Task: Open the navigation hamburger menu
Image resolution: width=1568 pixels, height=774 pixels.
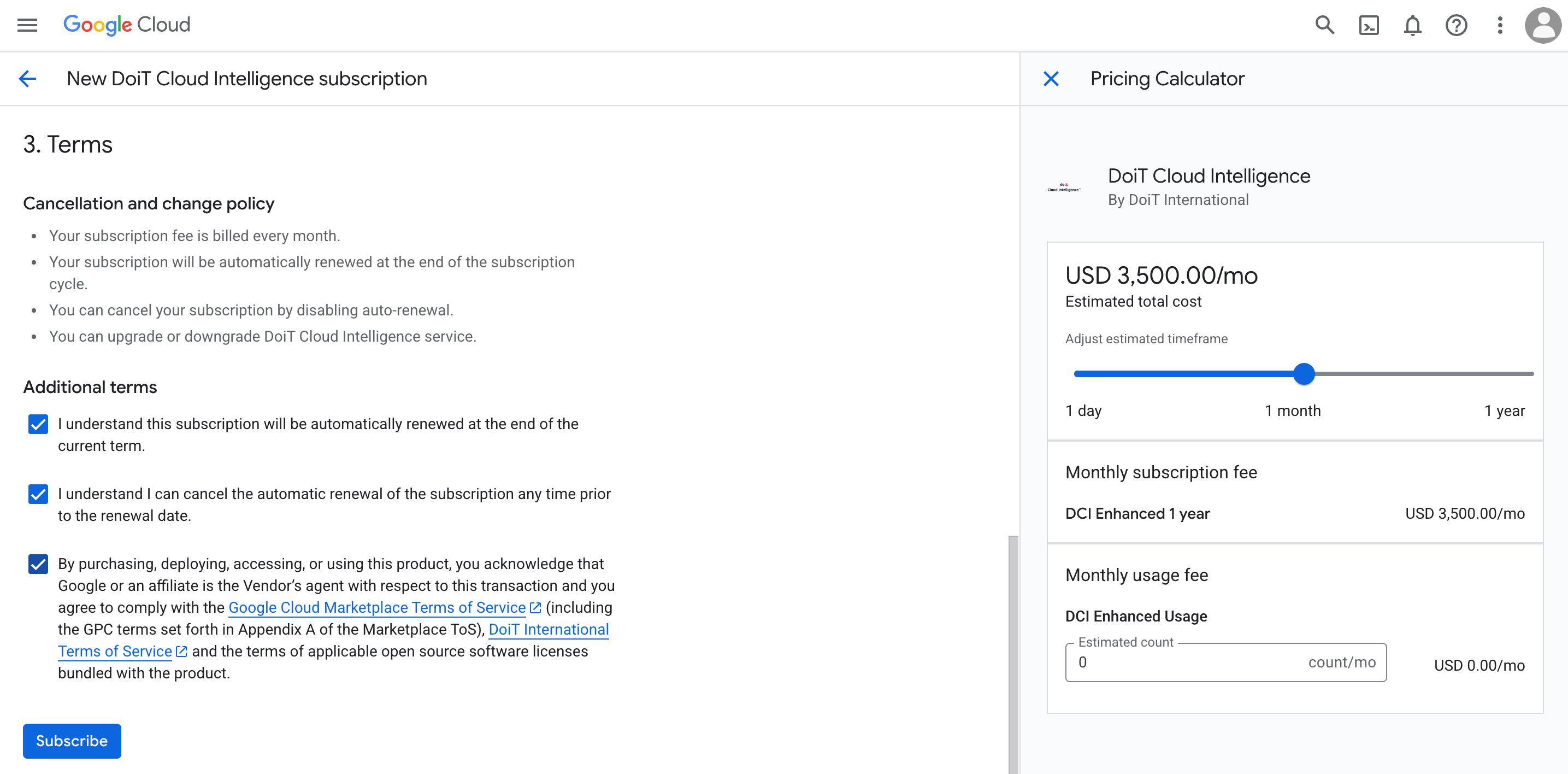Action: coord(27,25)
